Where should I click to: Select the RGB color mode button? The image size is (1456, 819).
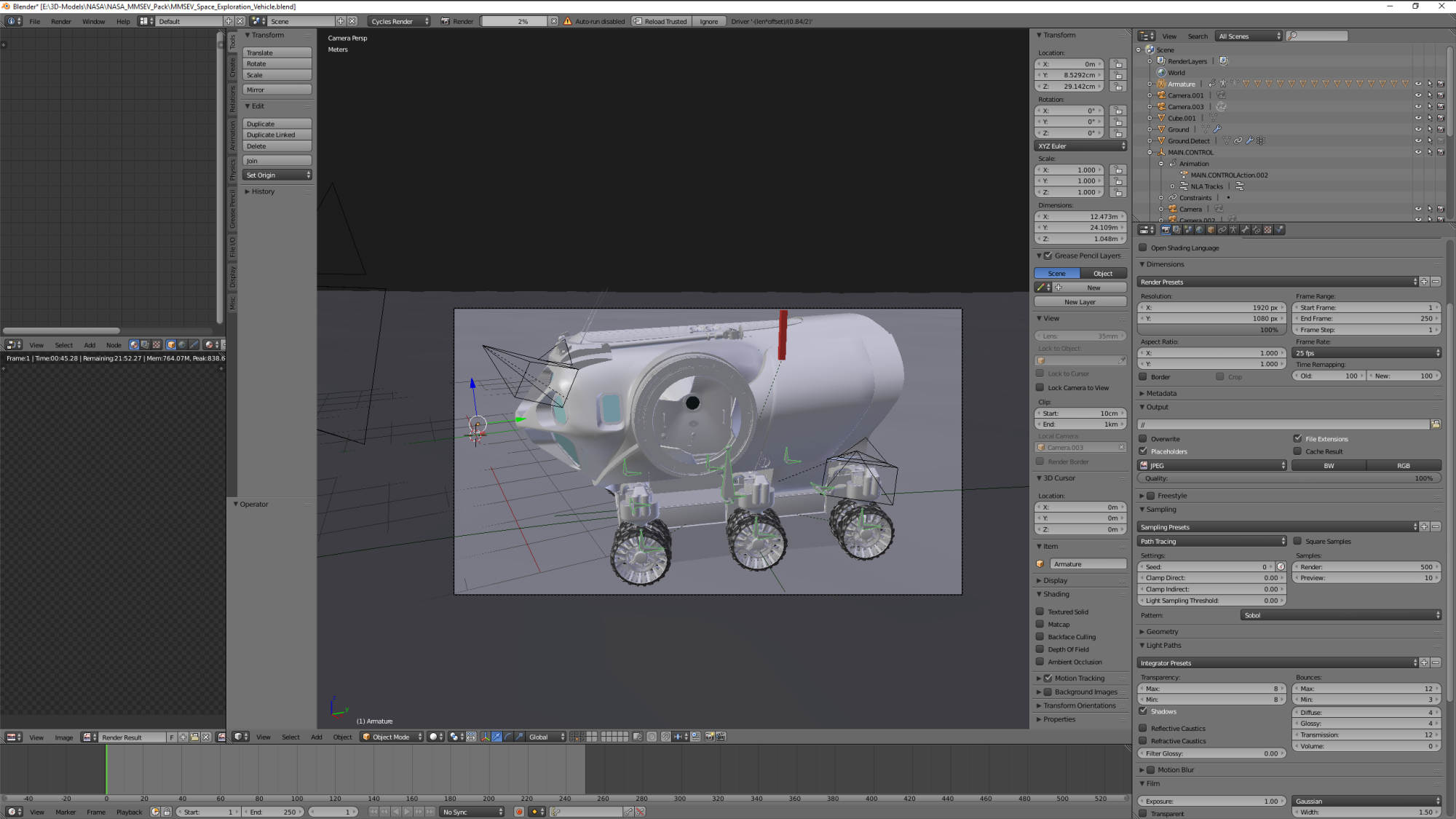[1404, 465]
